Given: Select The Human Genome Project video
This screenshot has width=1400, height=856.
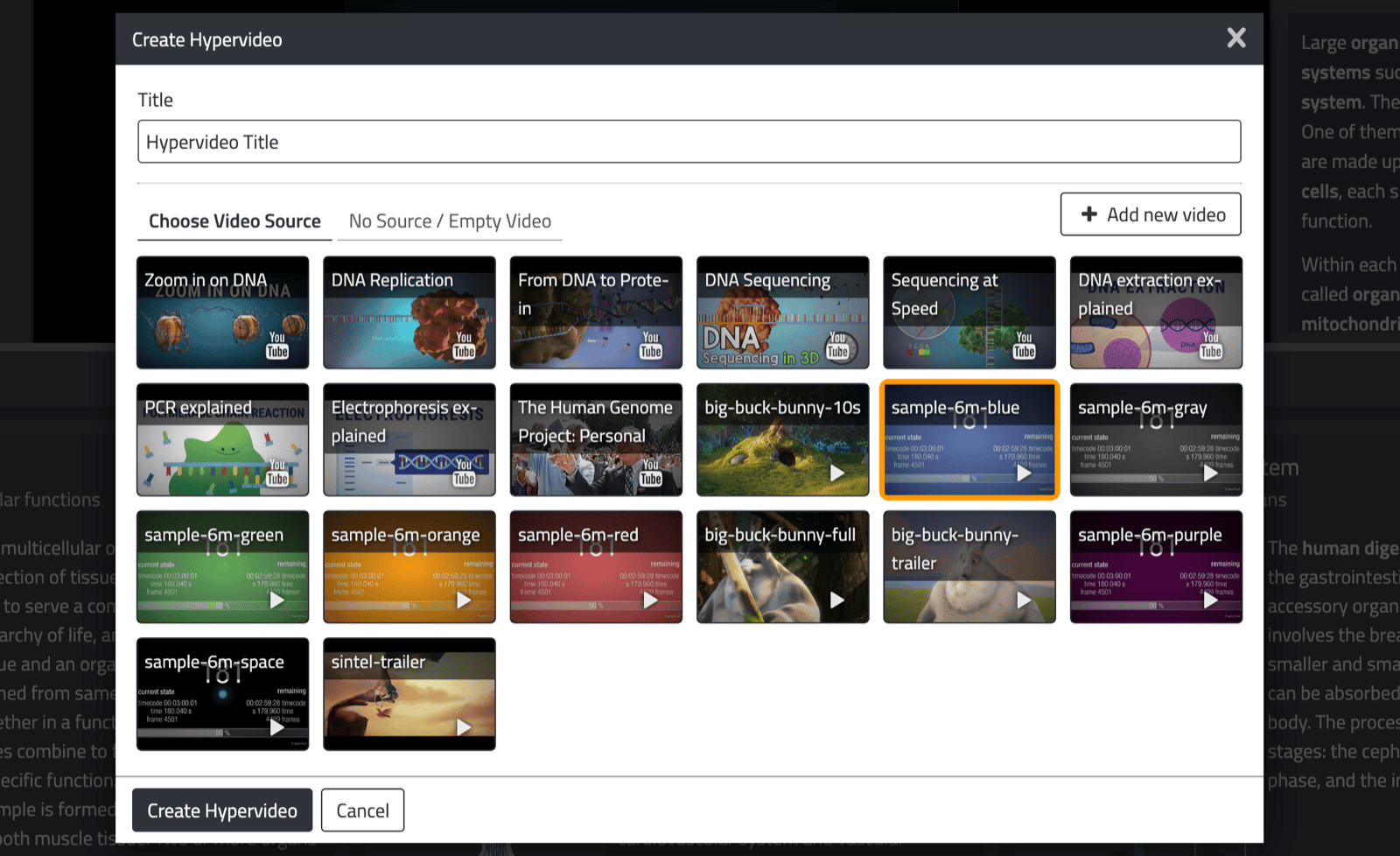Looking at the screenshot, I should (x=596, y=439).
